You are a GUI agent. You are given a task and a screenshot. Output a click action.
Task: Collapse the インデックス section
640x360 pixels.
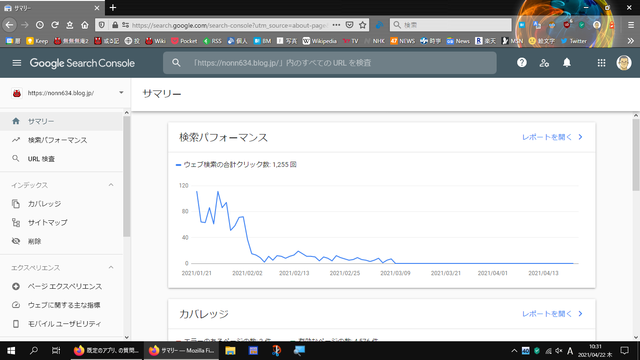click(x=111, y=185)
